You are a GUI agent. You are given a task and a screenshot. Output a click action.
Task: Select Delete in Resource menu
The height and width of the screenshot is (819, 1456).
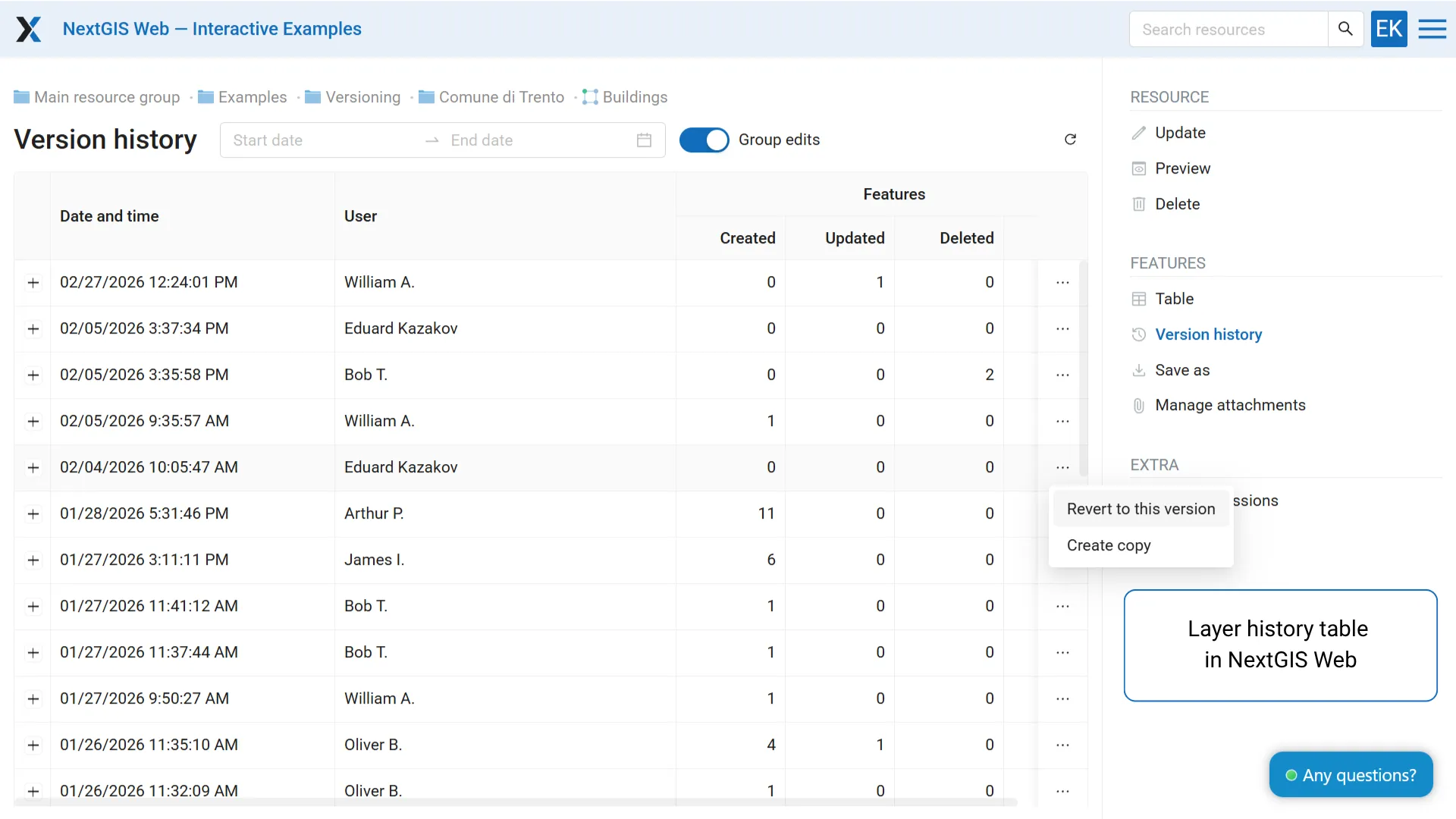click(1177, 204)
